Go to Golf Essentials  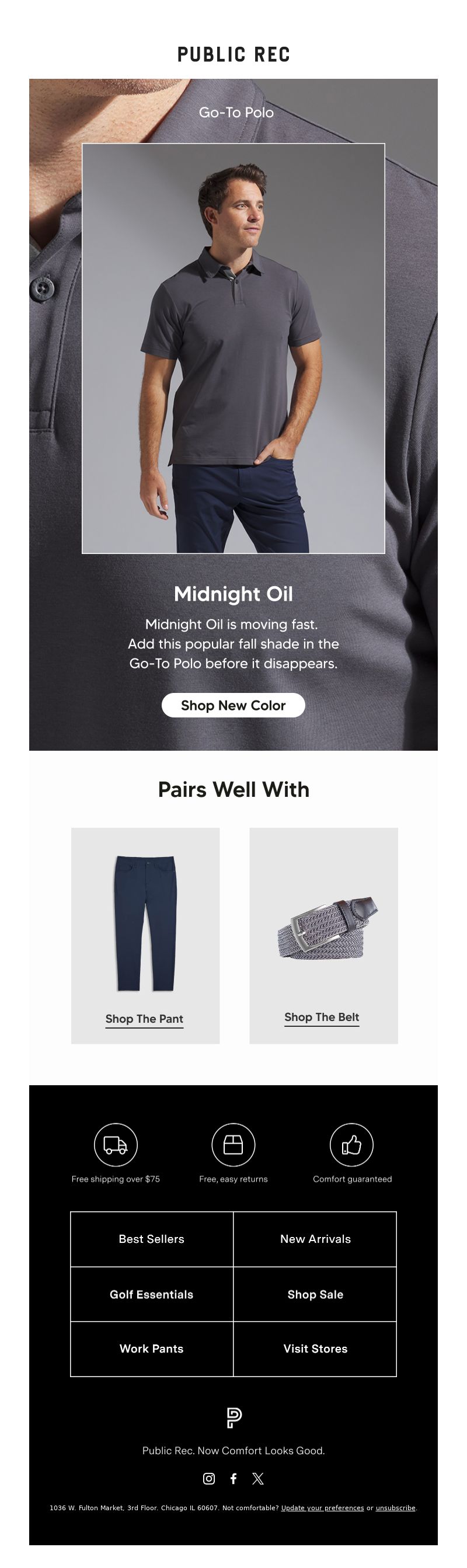point(152,1294)
